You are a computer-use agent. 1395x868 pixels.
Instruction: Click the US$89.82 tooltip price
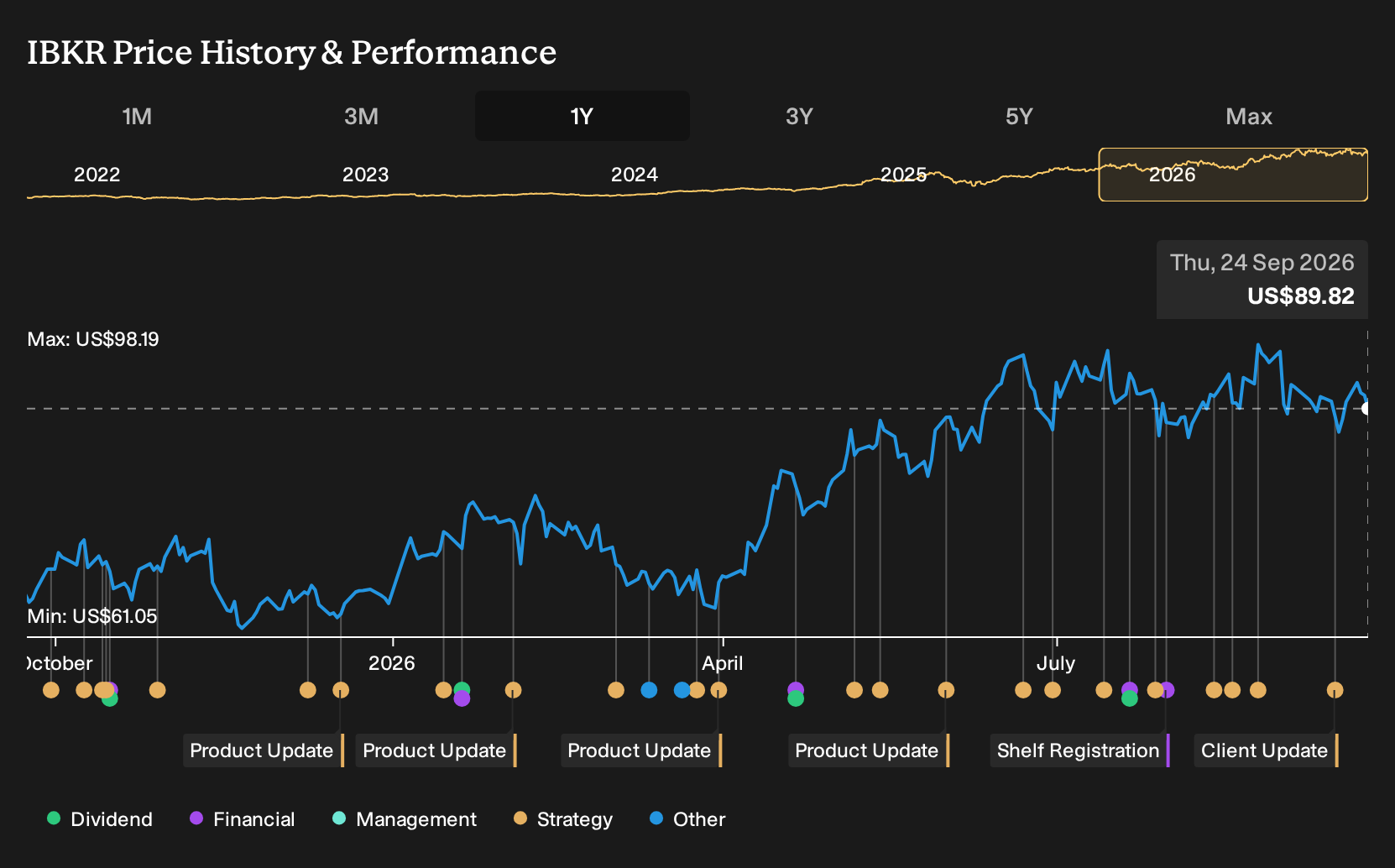tap(1301, 296)
